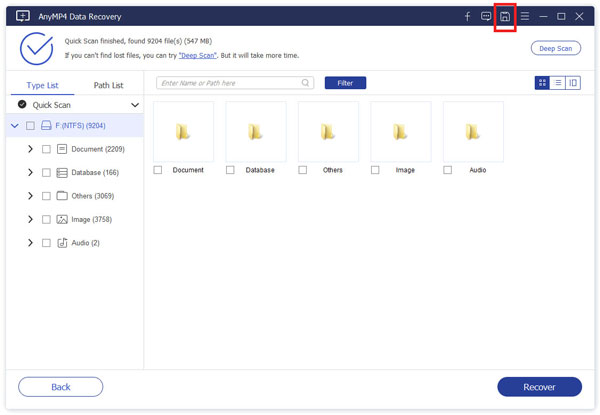
Task: Click the name or path search field
Action: [228, 83]
